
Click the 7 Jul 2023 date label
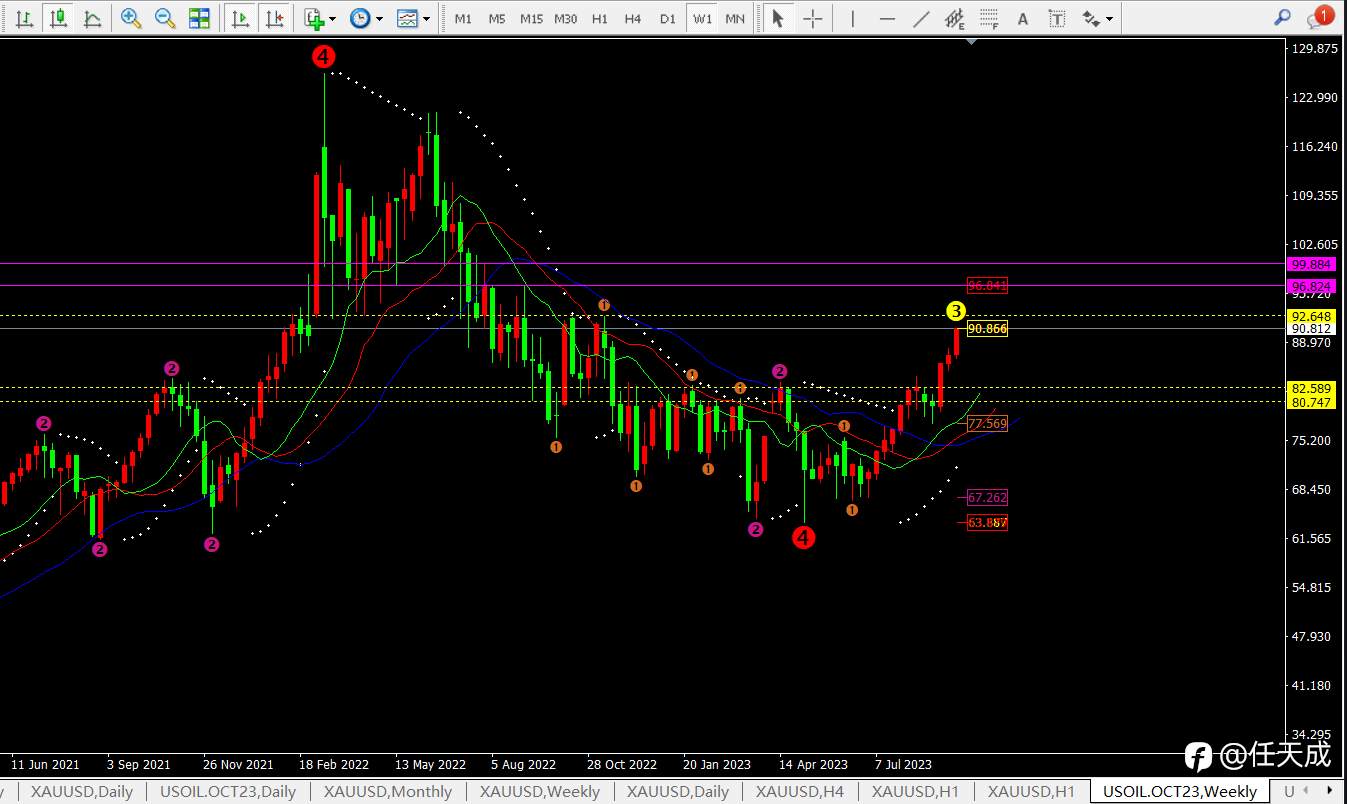[903, 764]
